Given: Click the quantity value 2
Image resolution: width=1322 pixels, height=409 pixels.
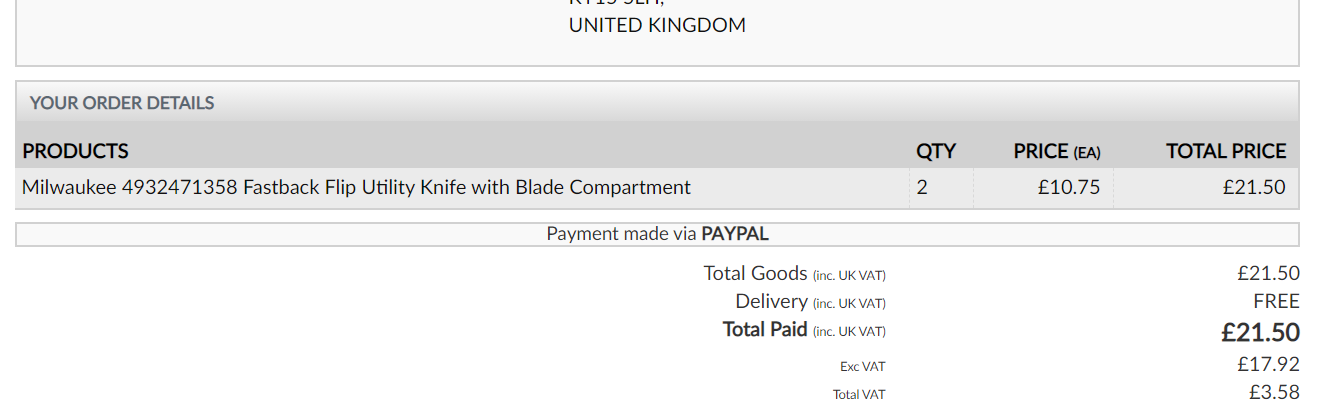Looking at the screenshot, I should click(x=922, y=187).
